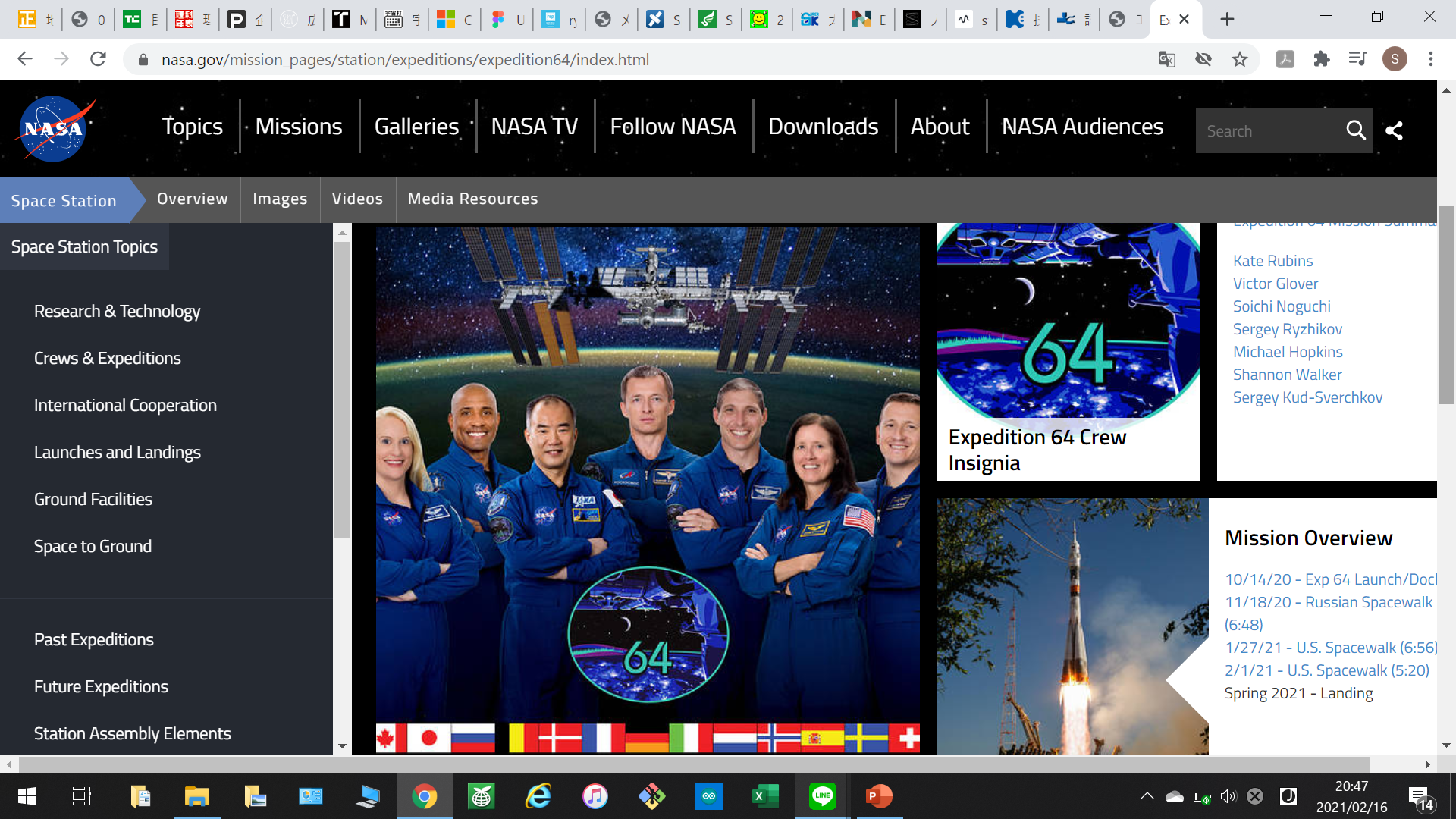Click the NASA logo
The image size is (1456, 819).
pos(55,128)
